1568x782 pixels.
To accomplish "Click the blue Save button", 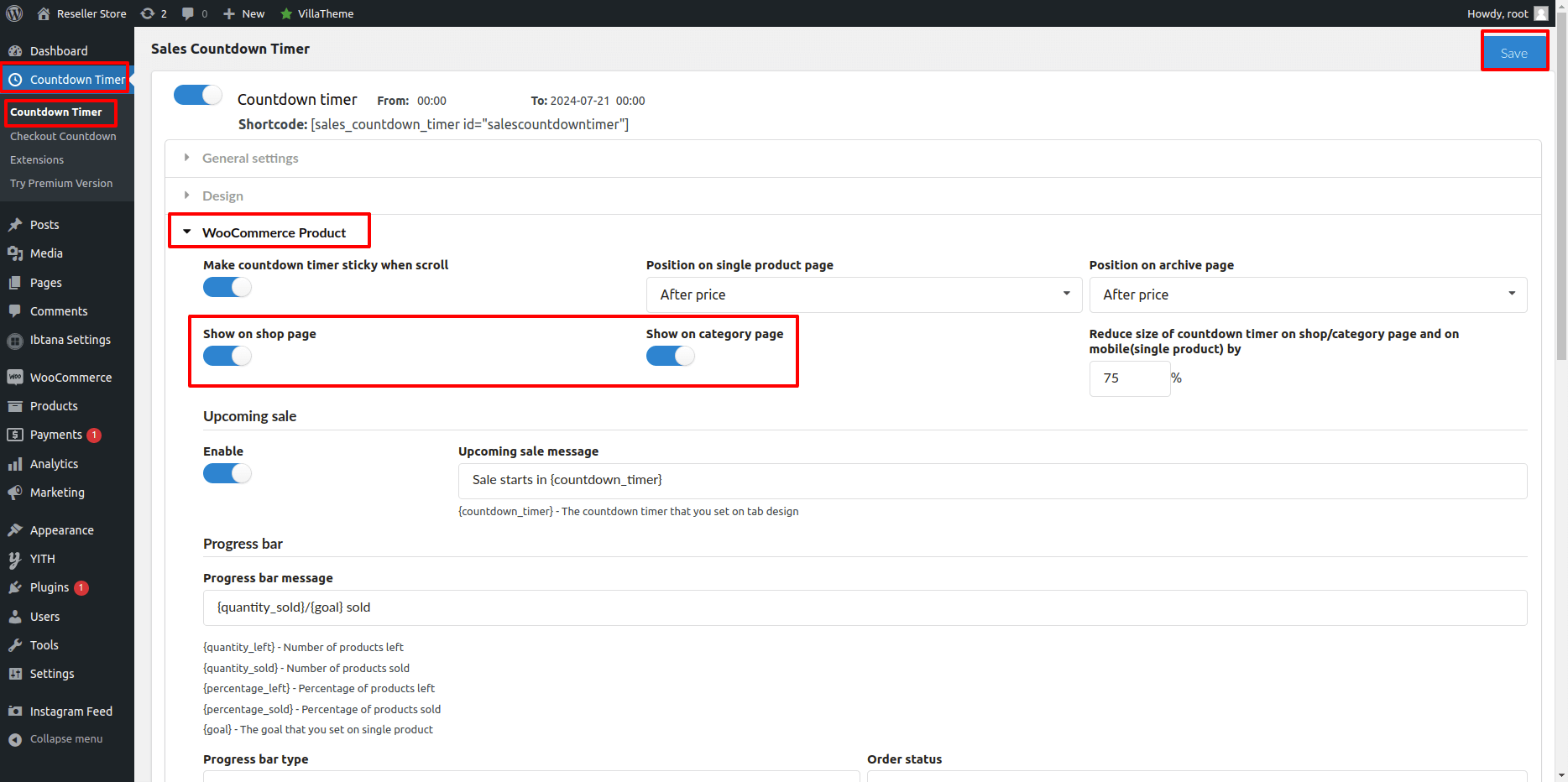I will pos(1513,53).
